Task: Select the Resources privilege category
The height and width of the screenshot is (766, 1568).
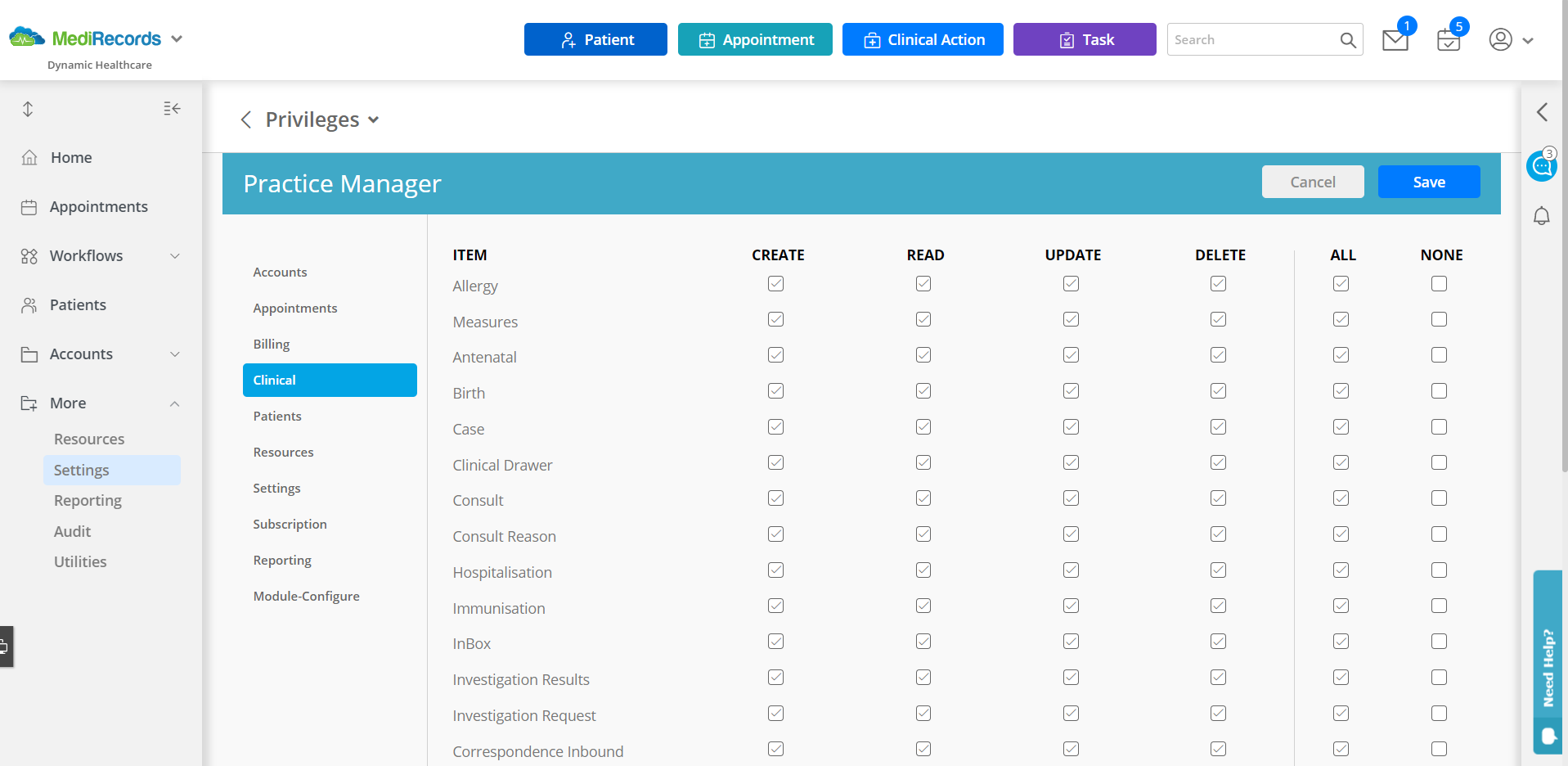Action: click(283, 453)
